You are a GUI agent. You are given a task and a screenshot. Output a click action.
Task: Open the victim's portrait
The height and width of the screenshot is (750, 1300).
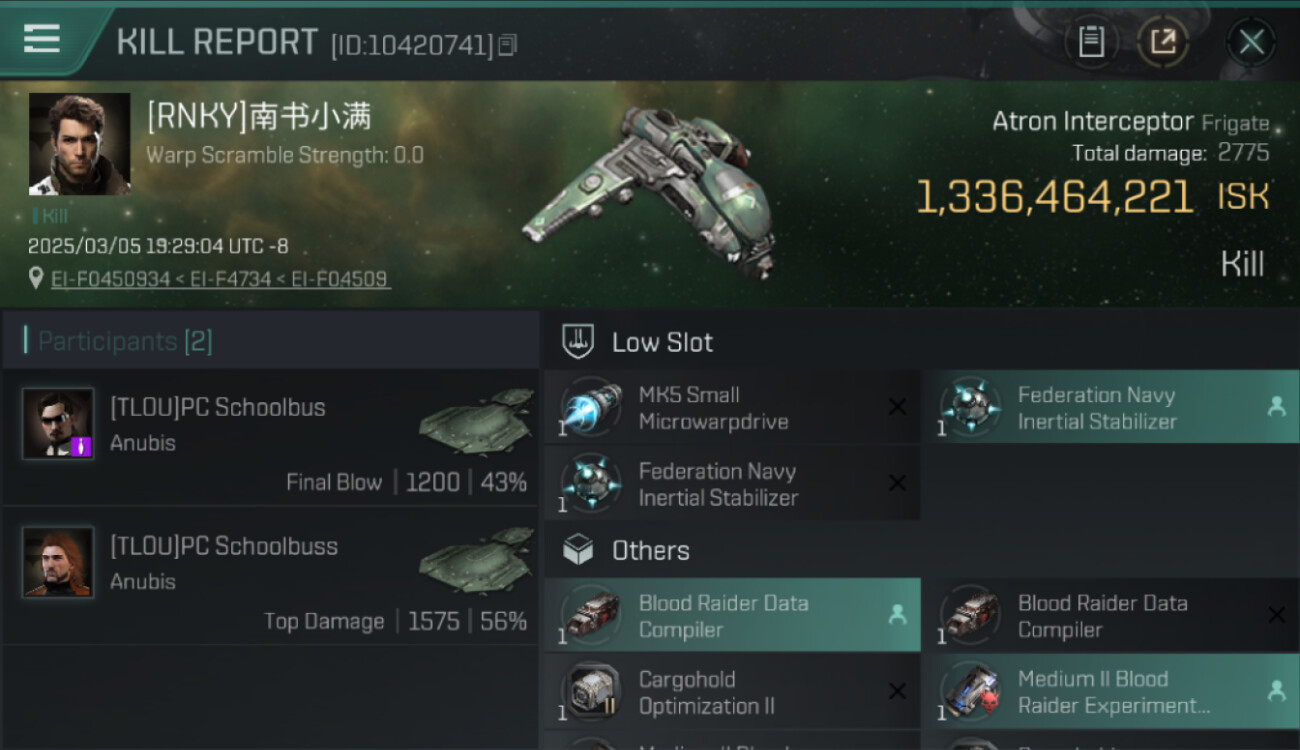[79, 144]
